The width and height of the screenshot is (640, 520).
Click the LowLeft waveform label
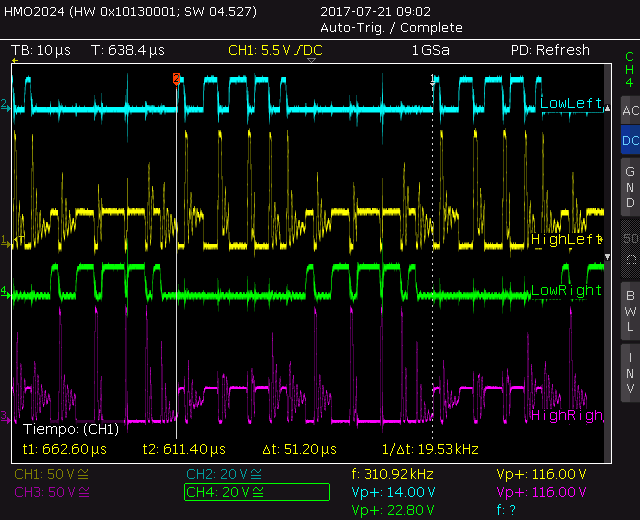click(571, 103)
